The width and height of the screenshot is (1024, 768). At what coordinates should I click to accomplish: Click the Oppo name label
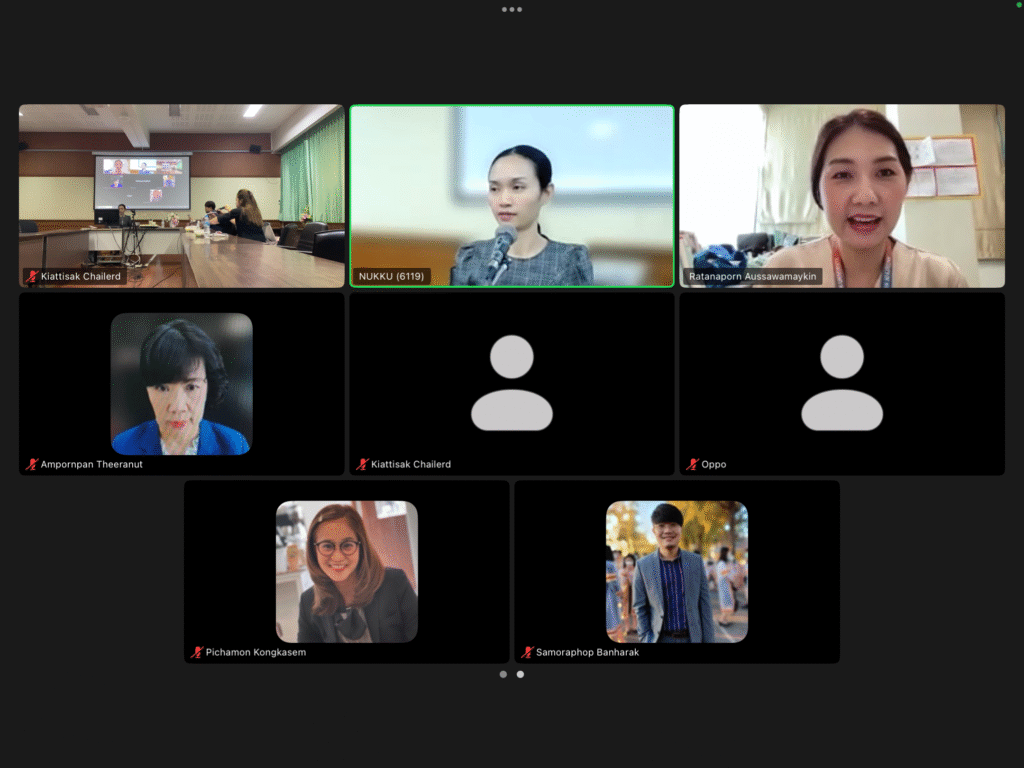713,465
